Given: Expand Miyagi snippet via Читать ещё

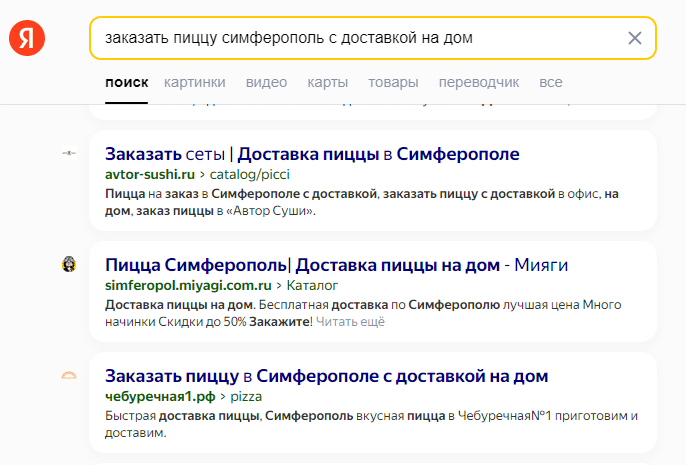Looking at the screenshot, I should click(350, 322).
